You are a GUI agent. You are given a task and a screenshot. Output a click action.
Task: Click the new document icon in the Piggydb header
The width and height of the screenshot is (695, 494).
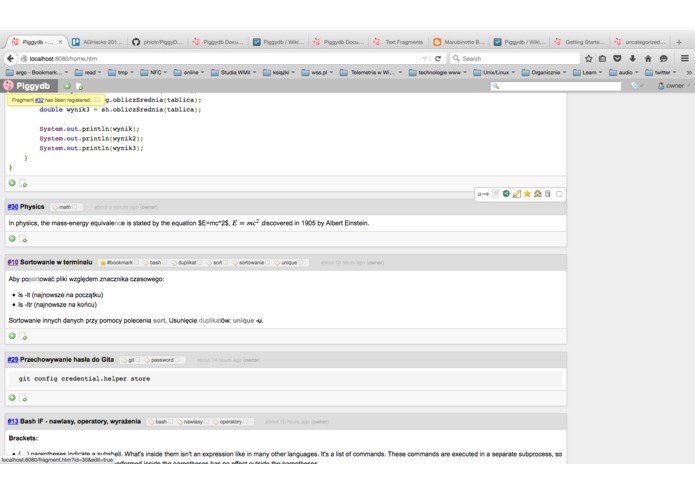click(79, 86)
